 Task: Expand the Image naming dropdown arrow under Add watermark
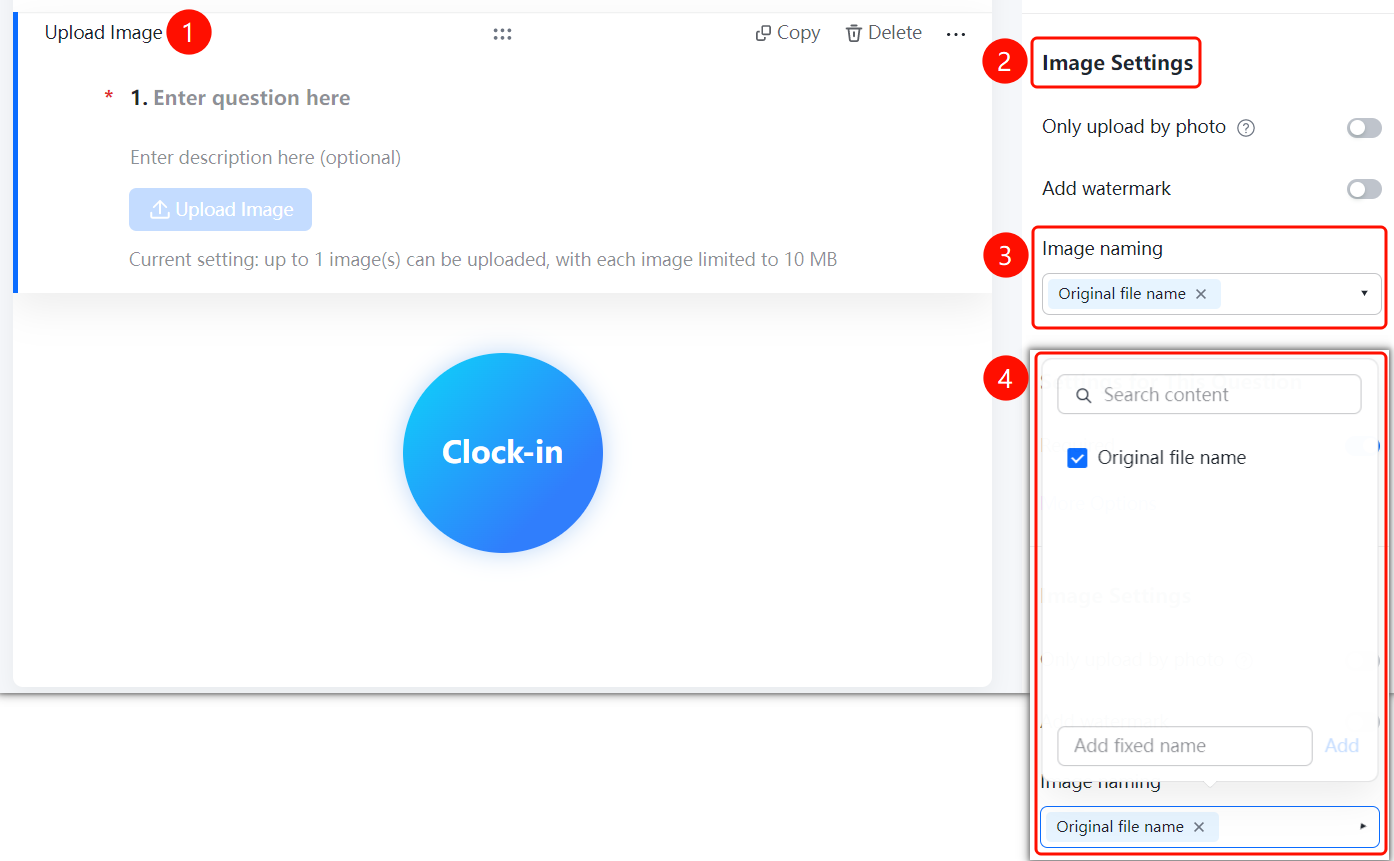[x=1364, y=294]
